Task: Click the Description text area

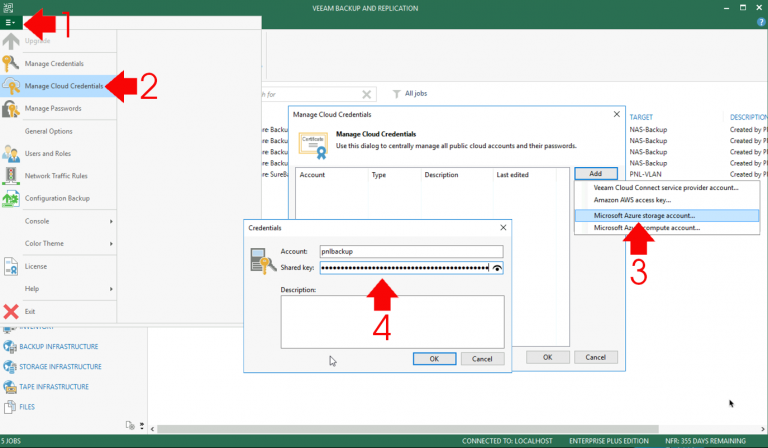Action: [392, 322]
